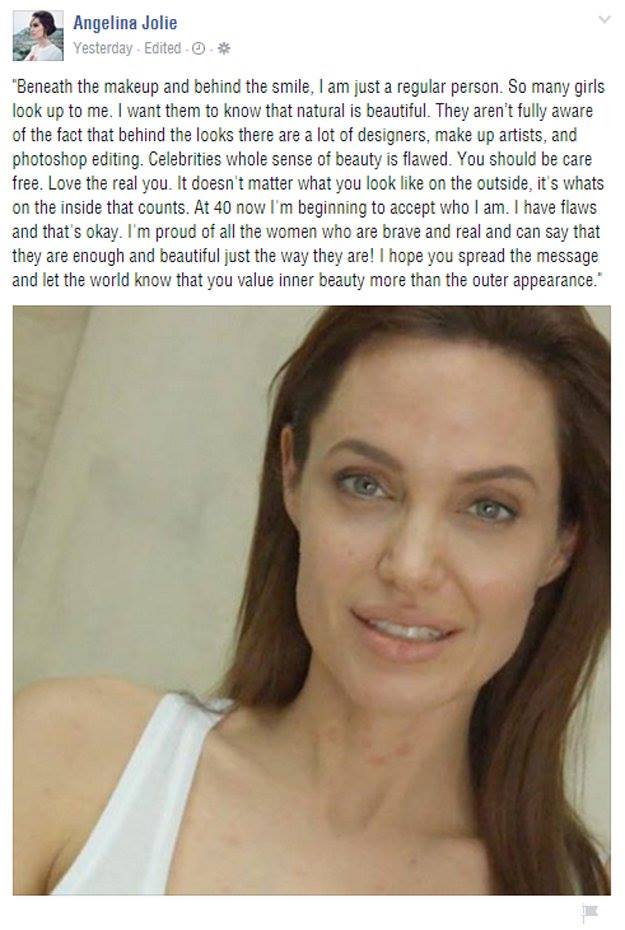The width and height of the screenshot is (625, 930).
Task: Open the post options chevron menu
Action: point(604,20)
